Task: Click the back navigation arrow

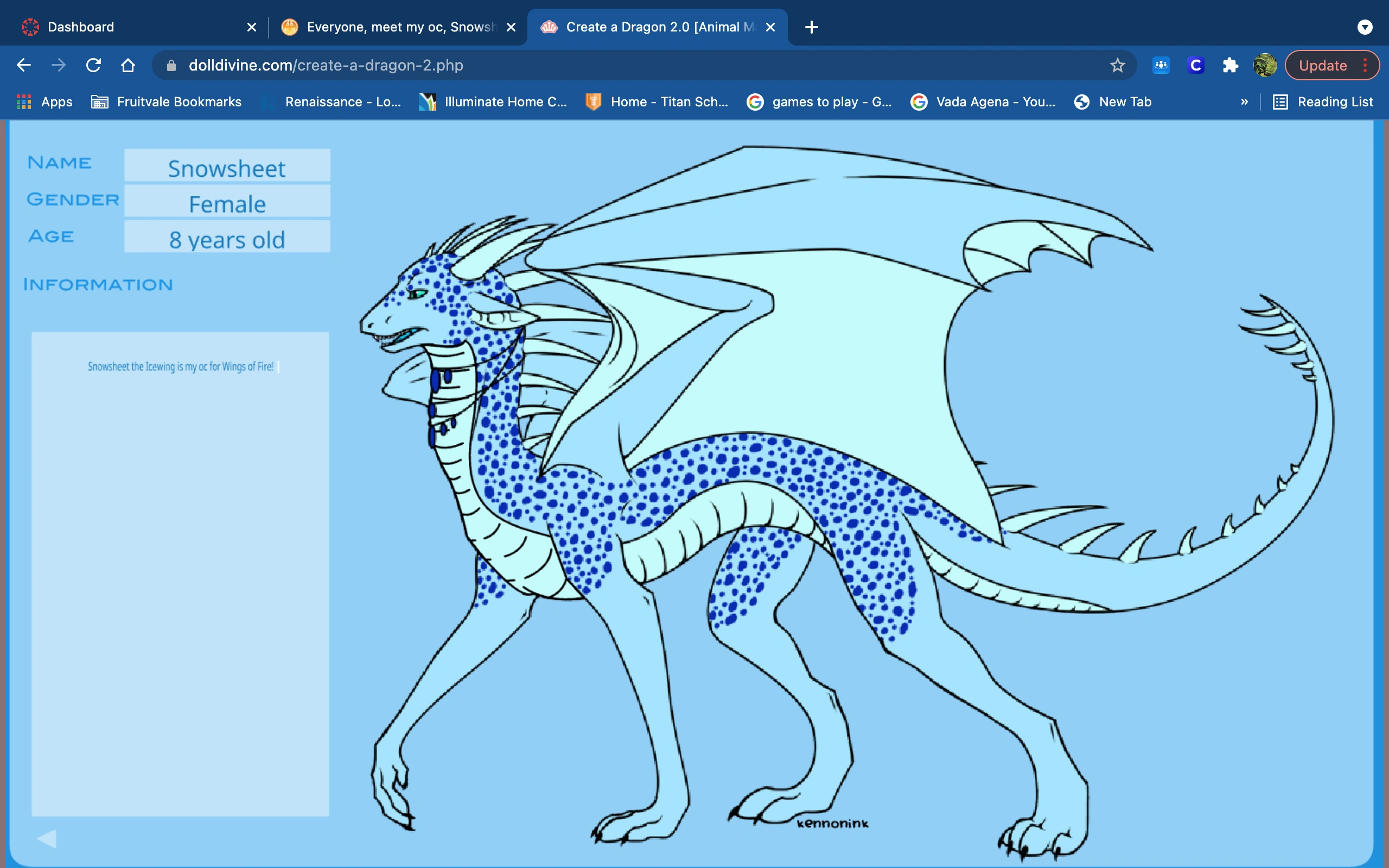Action: 23,65
